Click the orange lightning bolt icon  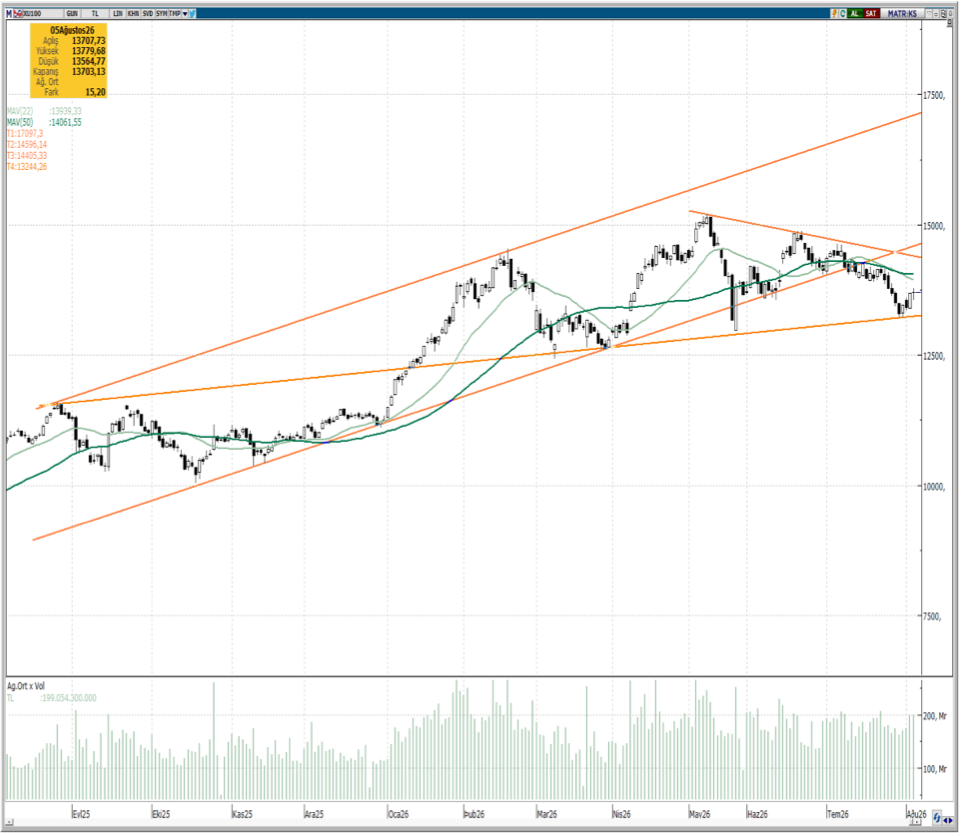point(834,13)
